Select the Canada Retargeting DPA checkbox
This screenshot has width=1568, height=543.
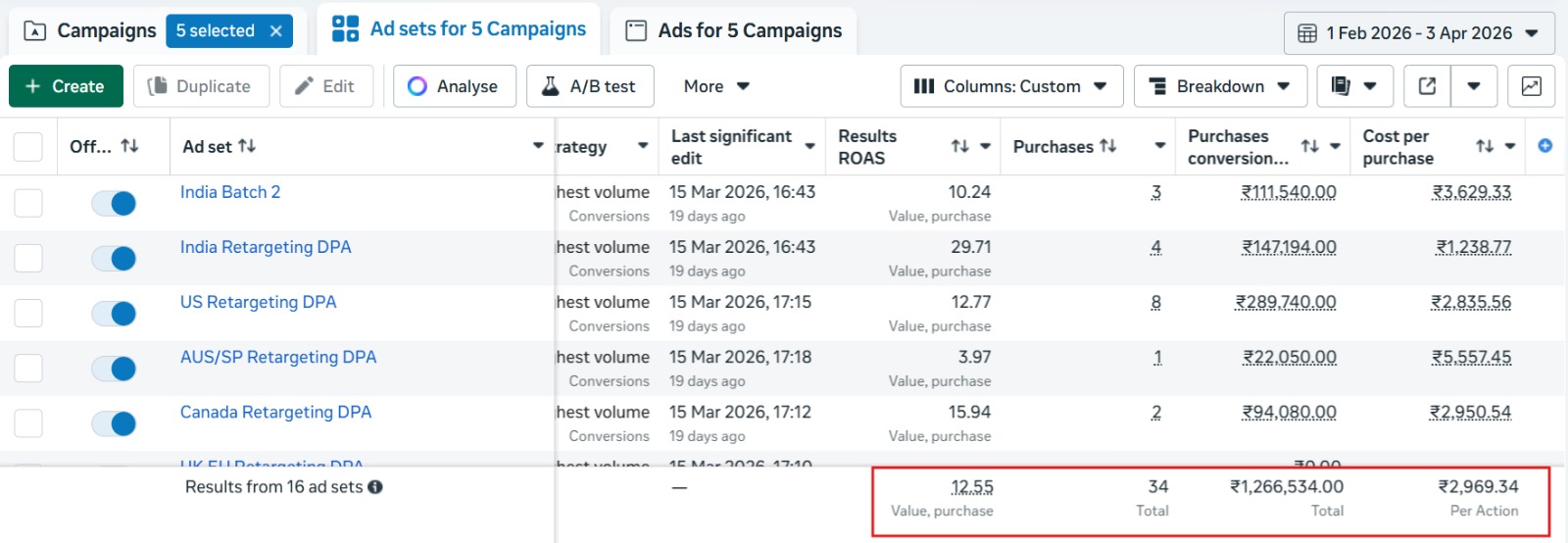(28, 423)
